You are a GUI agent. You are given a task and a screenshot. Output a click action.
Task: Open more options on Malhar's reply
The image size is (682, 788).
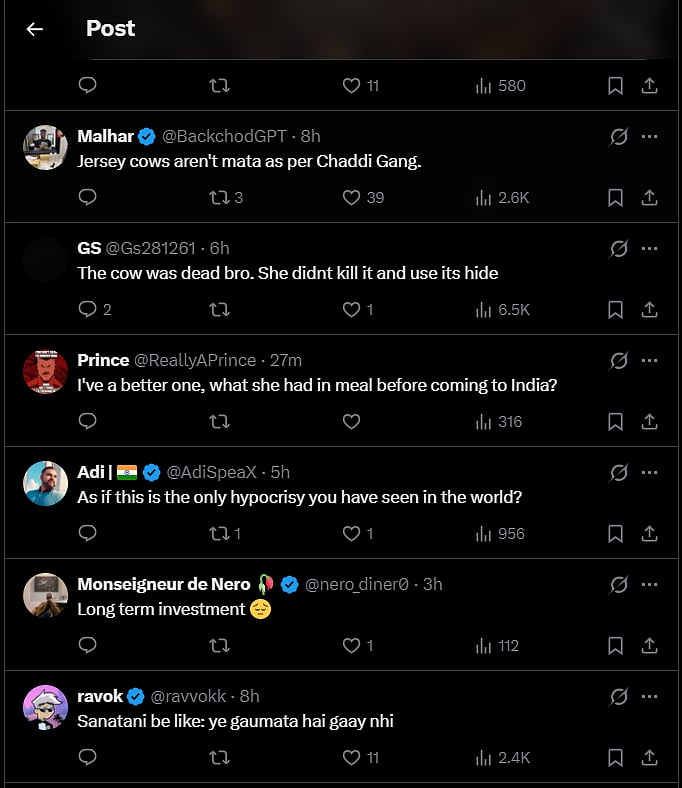point(650,137)
